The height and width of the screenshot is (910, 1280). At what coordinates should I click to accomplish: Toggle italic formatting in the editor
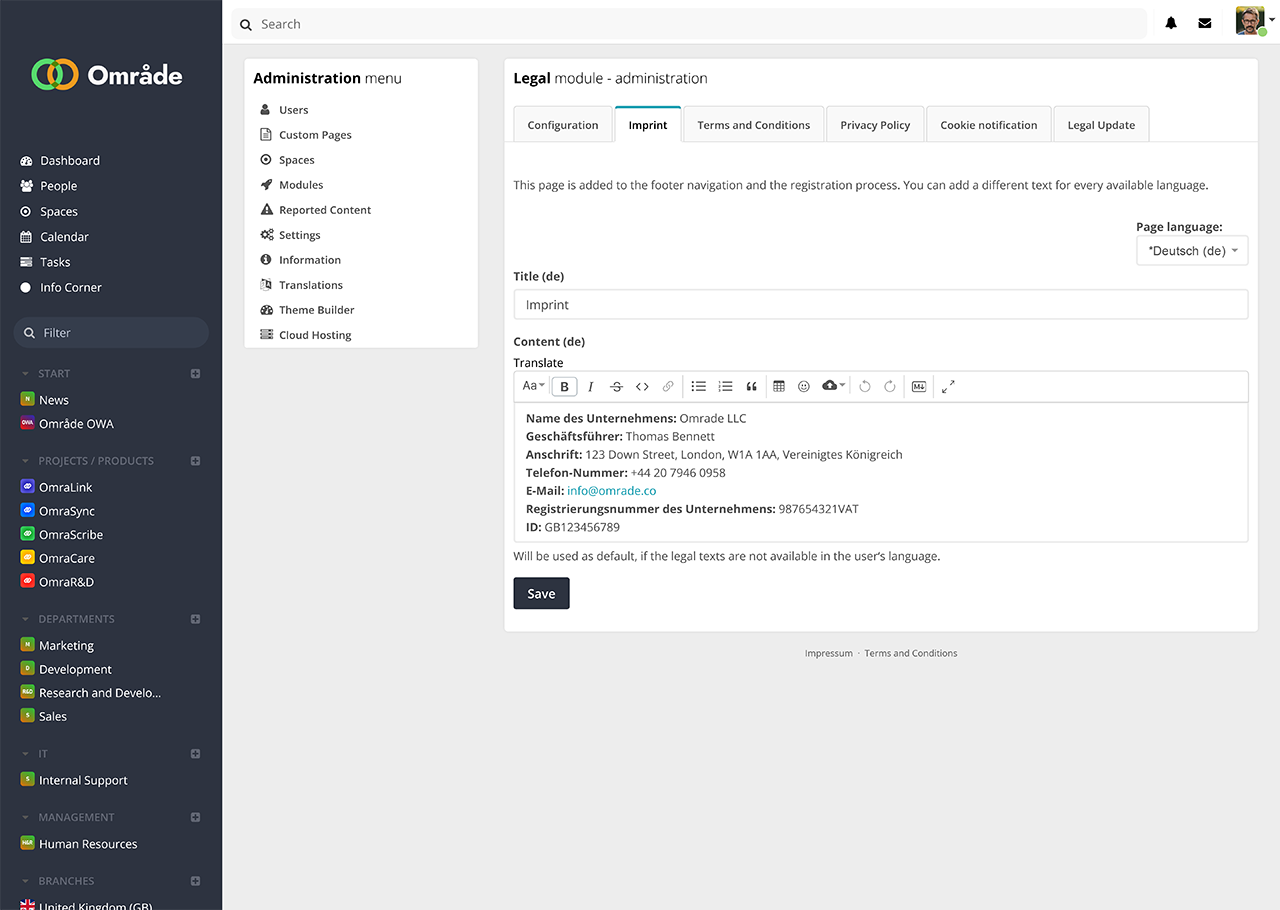[x=590, y=387]
